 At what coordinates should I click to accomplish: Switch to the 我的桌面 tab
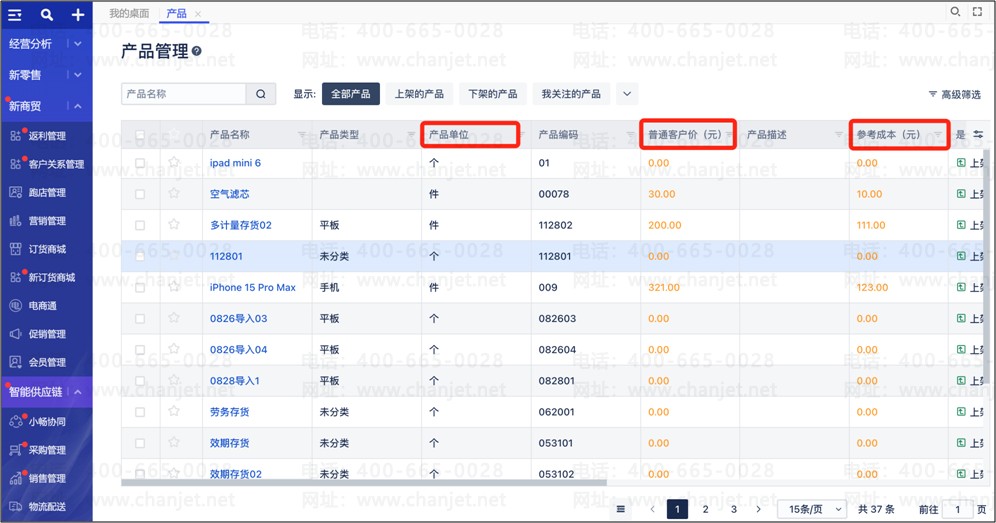coord(129,13)
